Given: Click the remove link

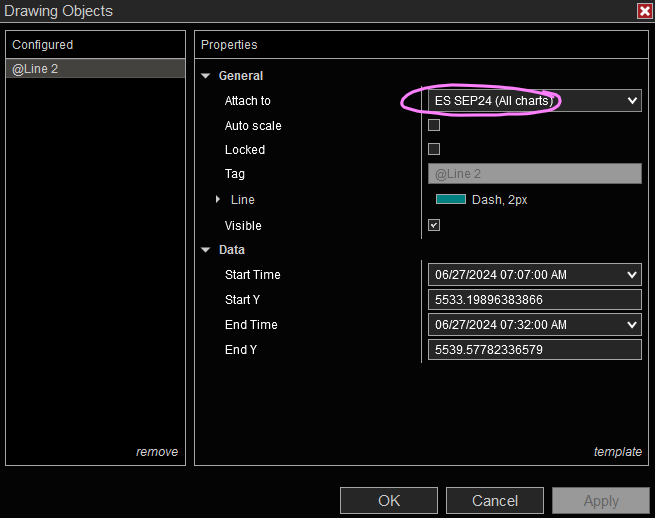Looking at the screenshot, I should coord(157,452).
